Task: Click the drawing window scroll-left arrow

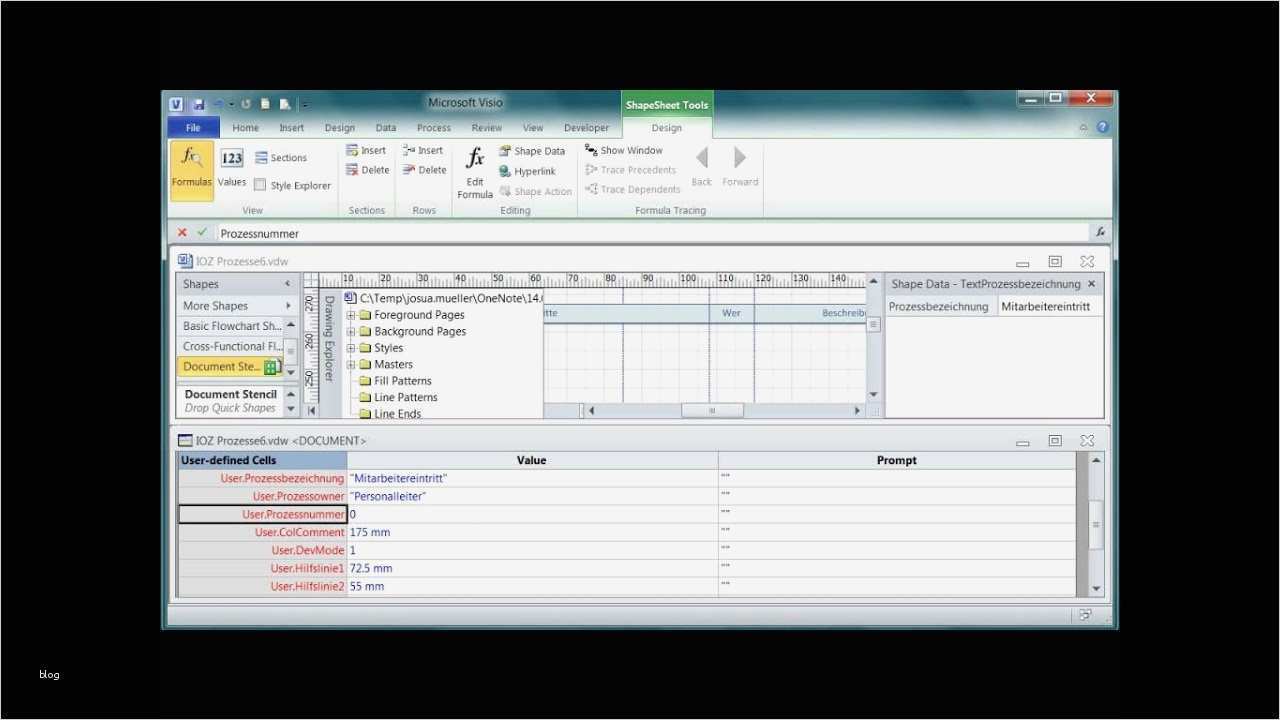Action: 592,410
